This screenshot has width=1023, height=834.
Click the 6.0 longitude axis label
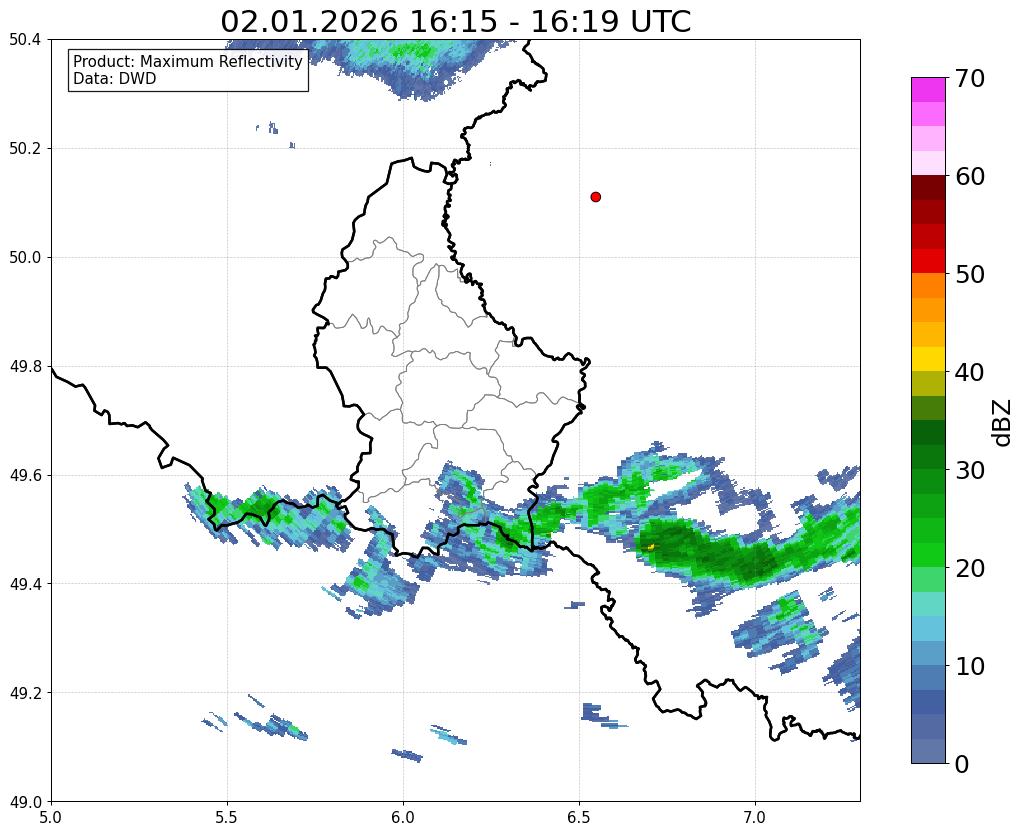coord(403,817)
